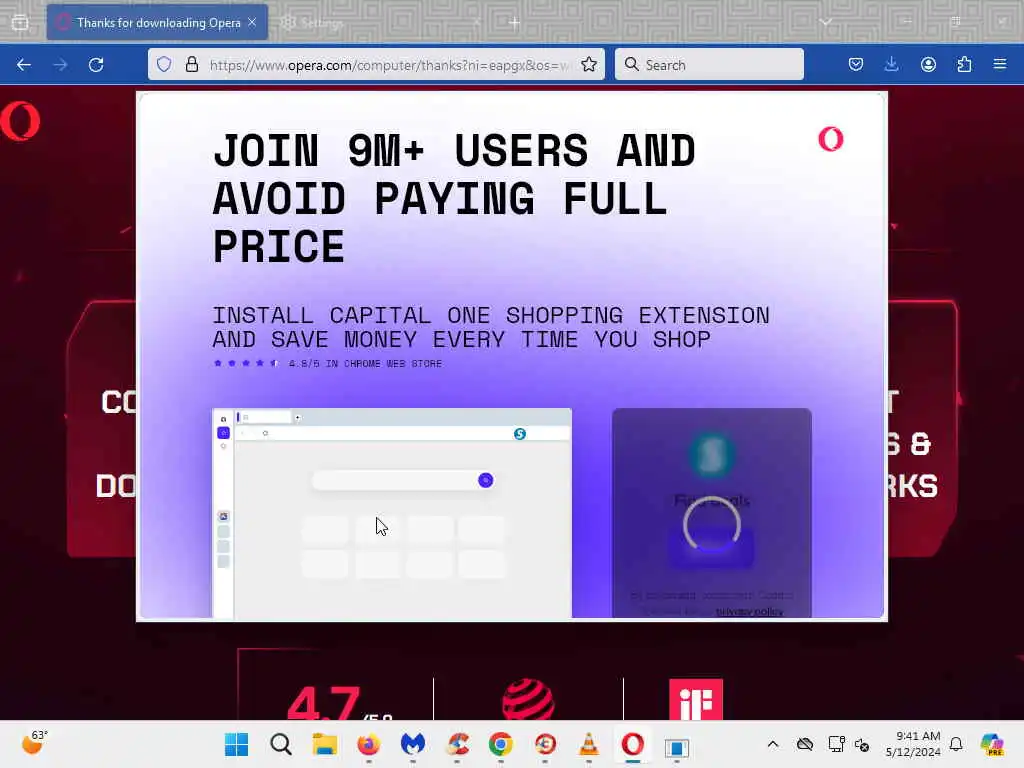1024x768 pixels.
Task: Open the notifications bell
Action: pos(956,744)
